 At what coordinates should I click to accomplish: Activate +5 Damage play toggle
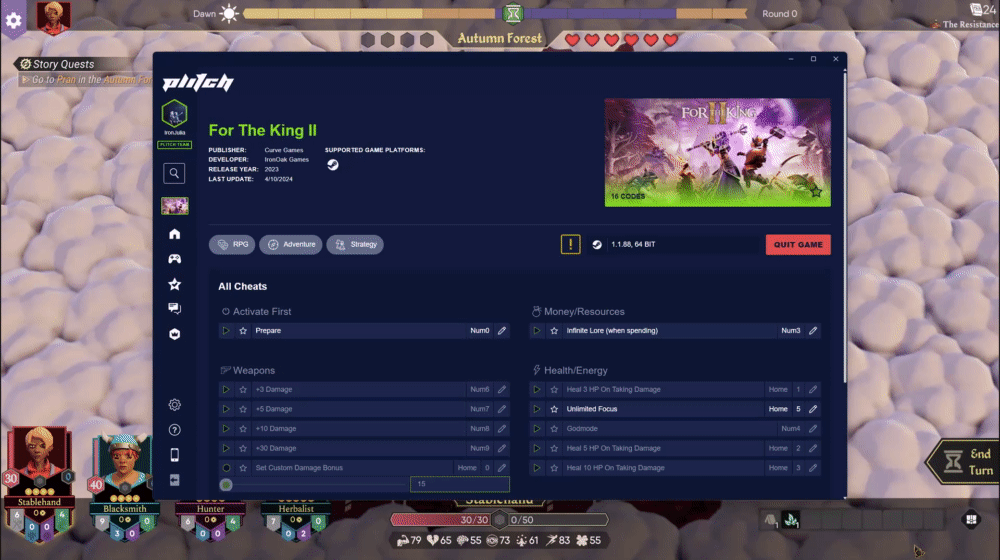(226, 409)
